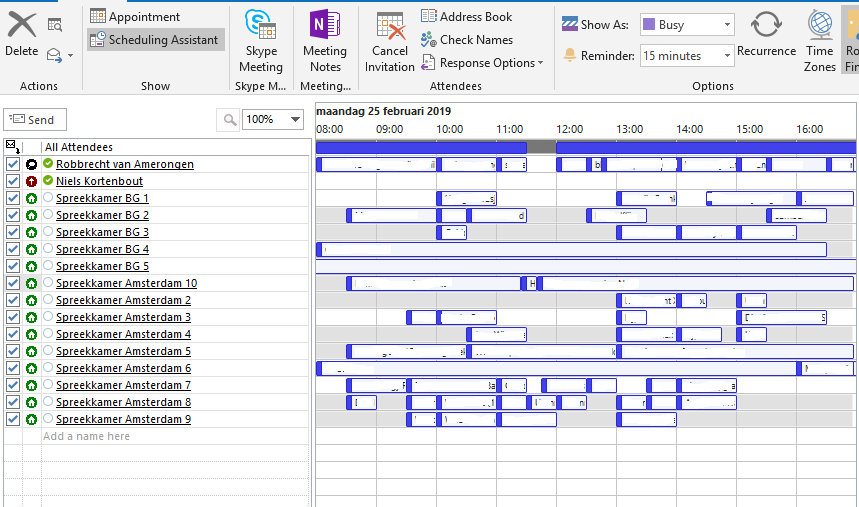This screenshot has width=859, height=507.
Task: Expand the Show As Busy dropdown
Action: (x=727, y=25)
